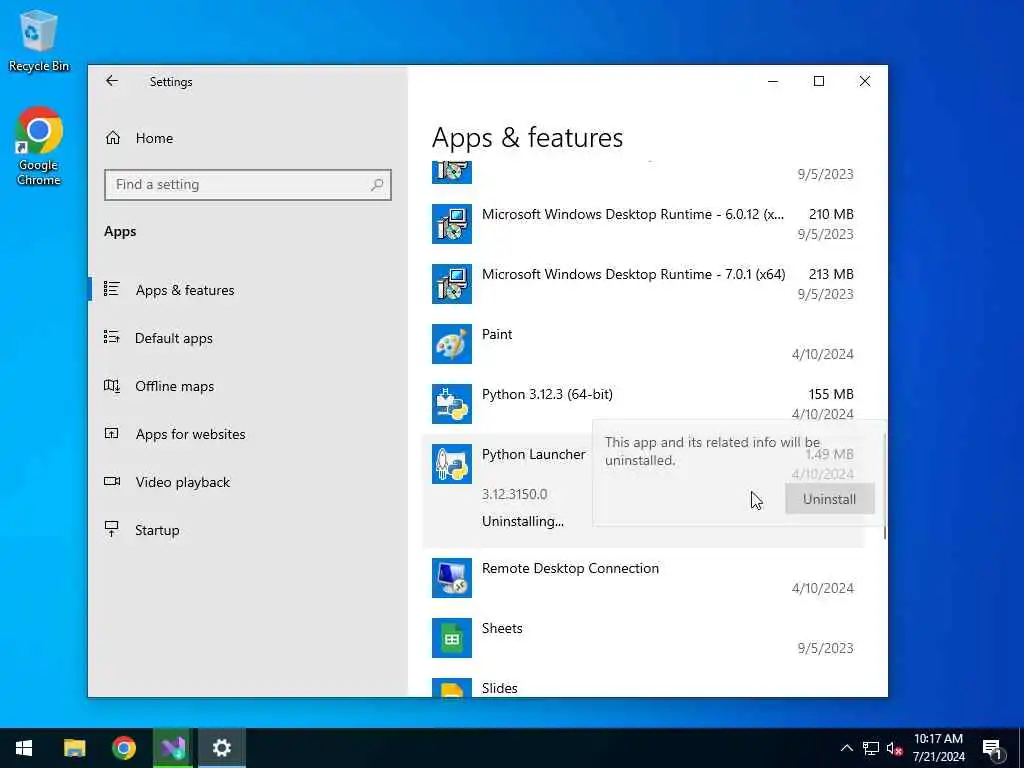Select the Python Launcher entry name
Image resolution: width=1024 pixels, height=768 pixels.
coord(534,455)
